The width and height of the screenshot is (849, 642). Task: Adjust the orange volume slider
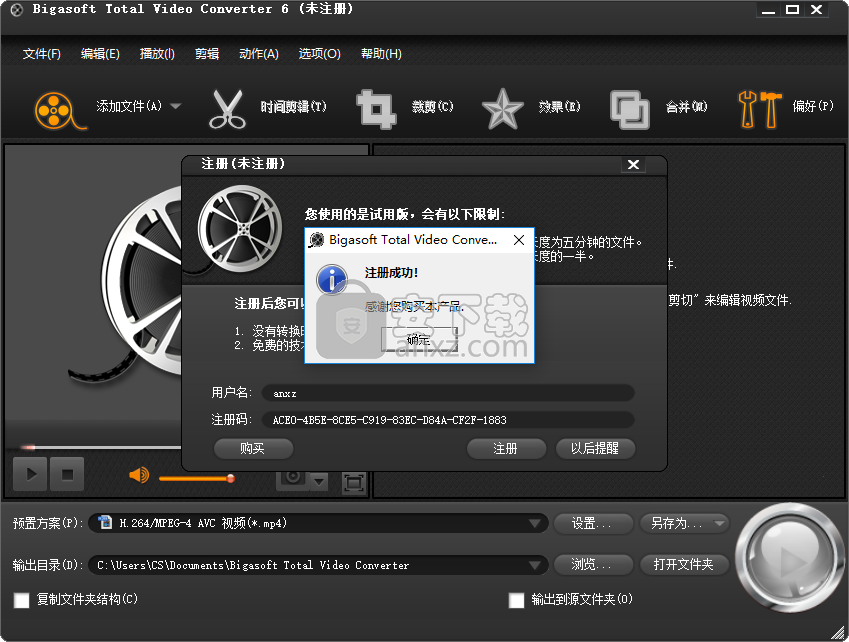point(196,479)
